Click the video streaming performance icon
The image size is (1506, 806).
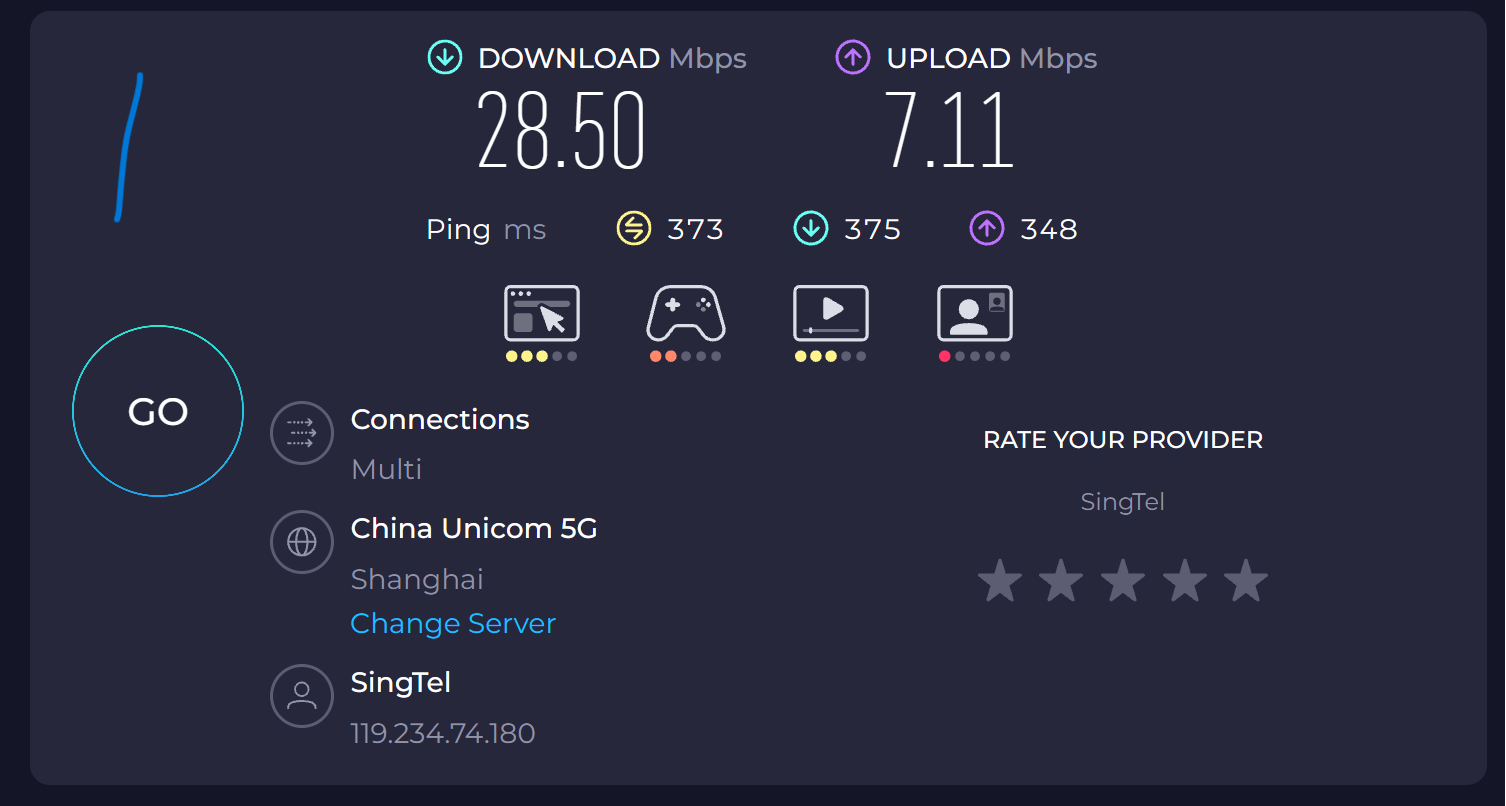click(830, 313)
